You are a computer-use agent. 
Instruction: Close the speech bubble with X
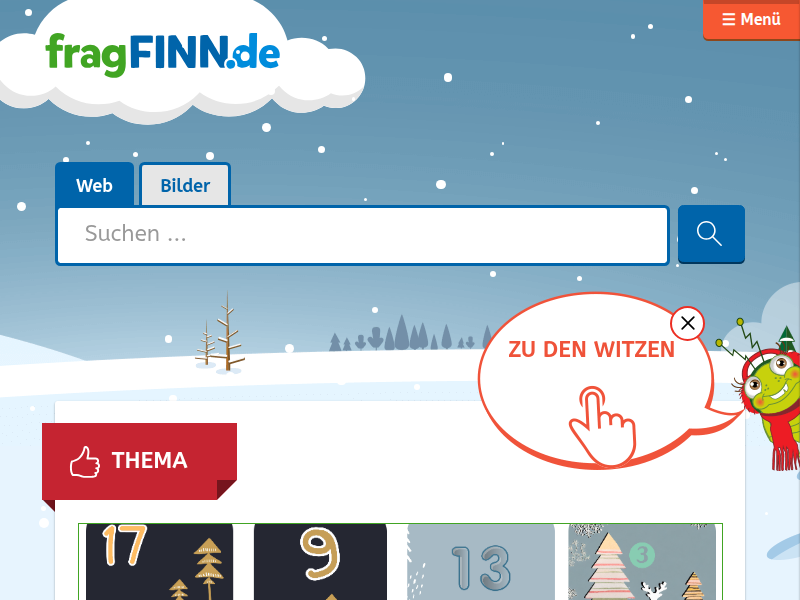point(687,323)
